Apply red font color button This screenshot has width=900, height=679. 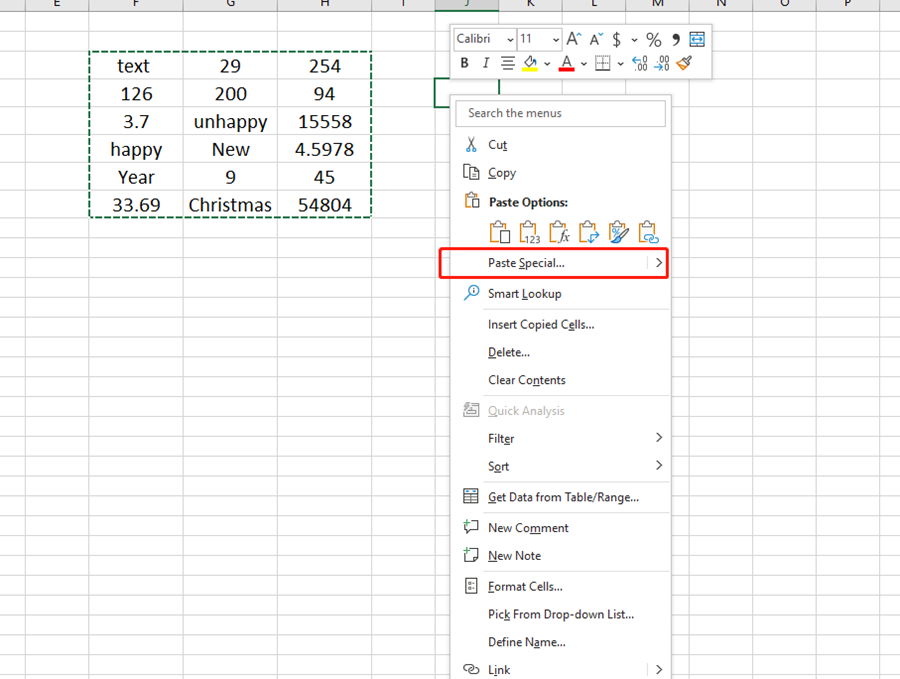(567, 63)
